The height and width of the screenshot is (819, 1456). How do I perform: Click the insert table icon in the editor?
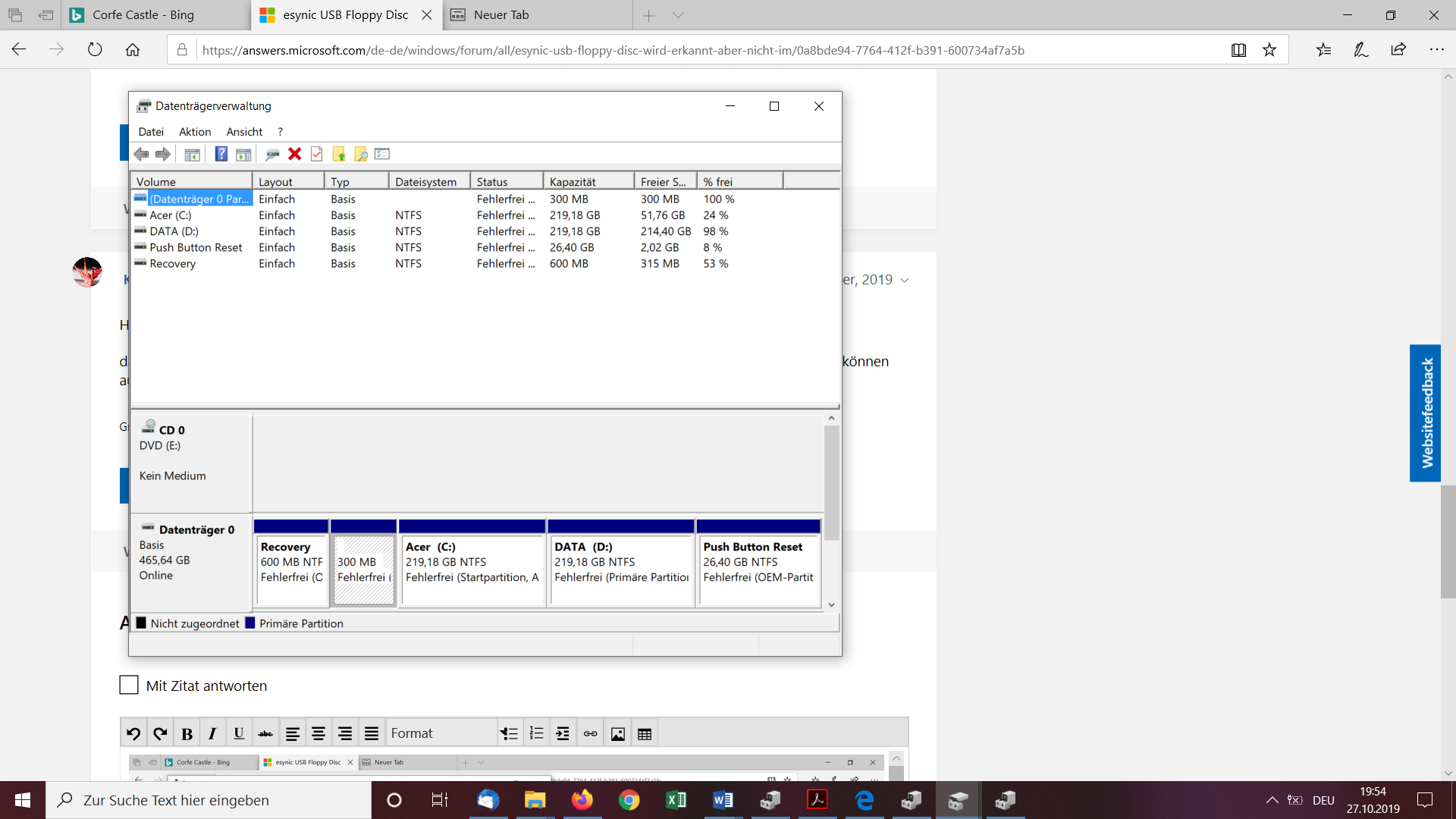pos(645,733)
